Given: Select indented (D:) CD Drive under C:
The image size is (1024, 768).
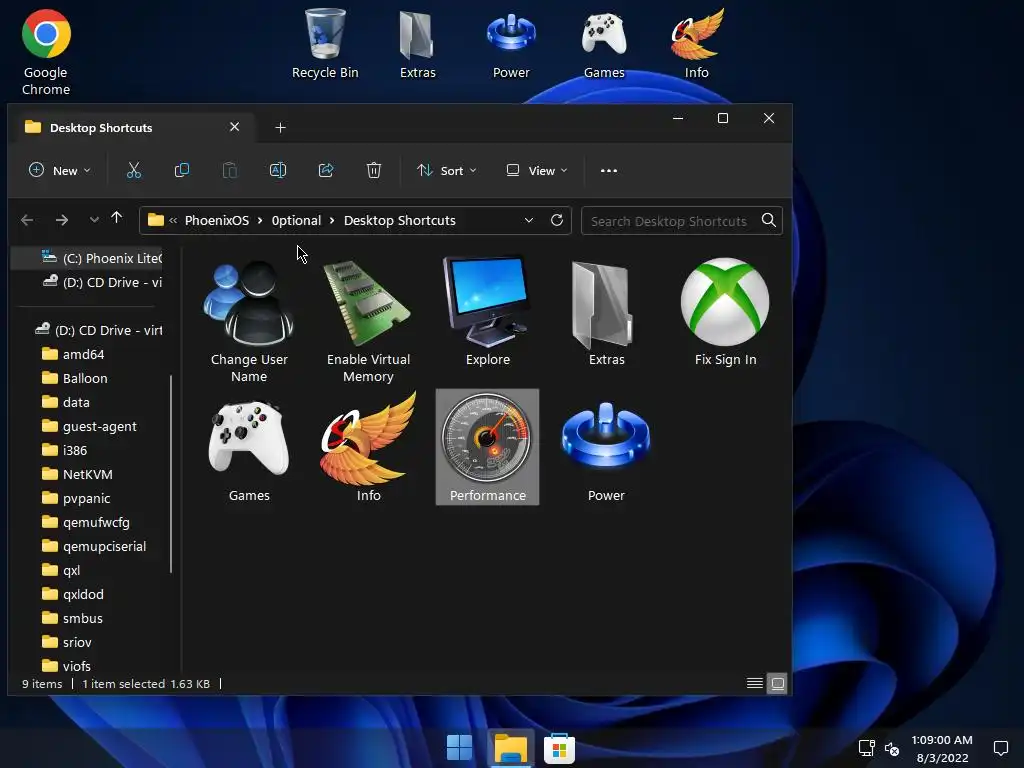Looking at the screenshot, I should point(101,282).
